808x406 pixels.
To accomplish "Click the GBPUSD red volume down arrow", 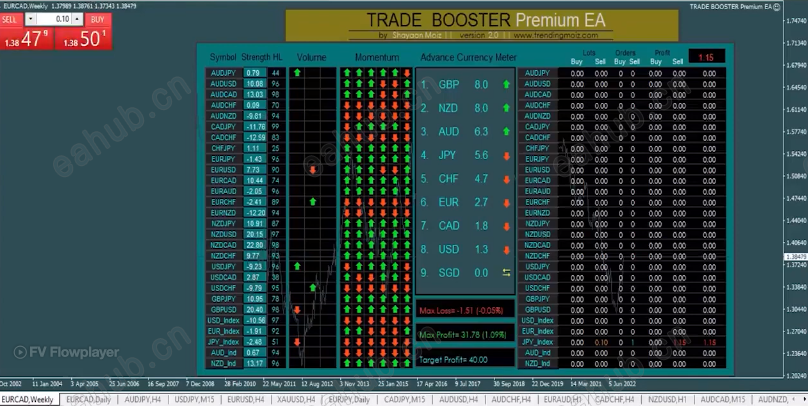I will [297, 310].
